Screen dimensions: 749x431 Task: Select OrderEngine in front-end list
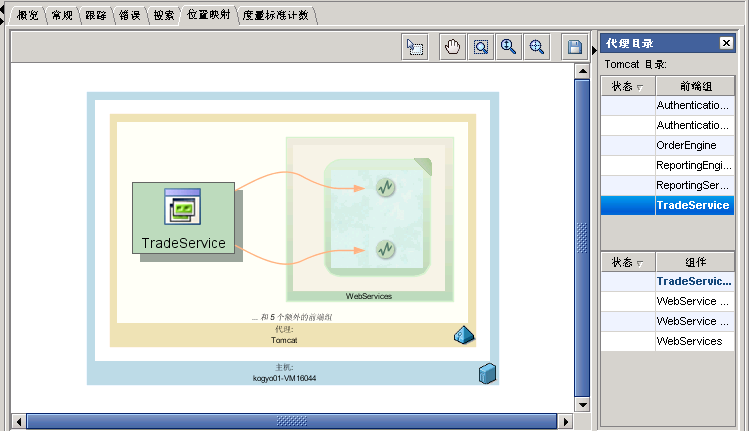click(667, 145)
